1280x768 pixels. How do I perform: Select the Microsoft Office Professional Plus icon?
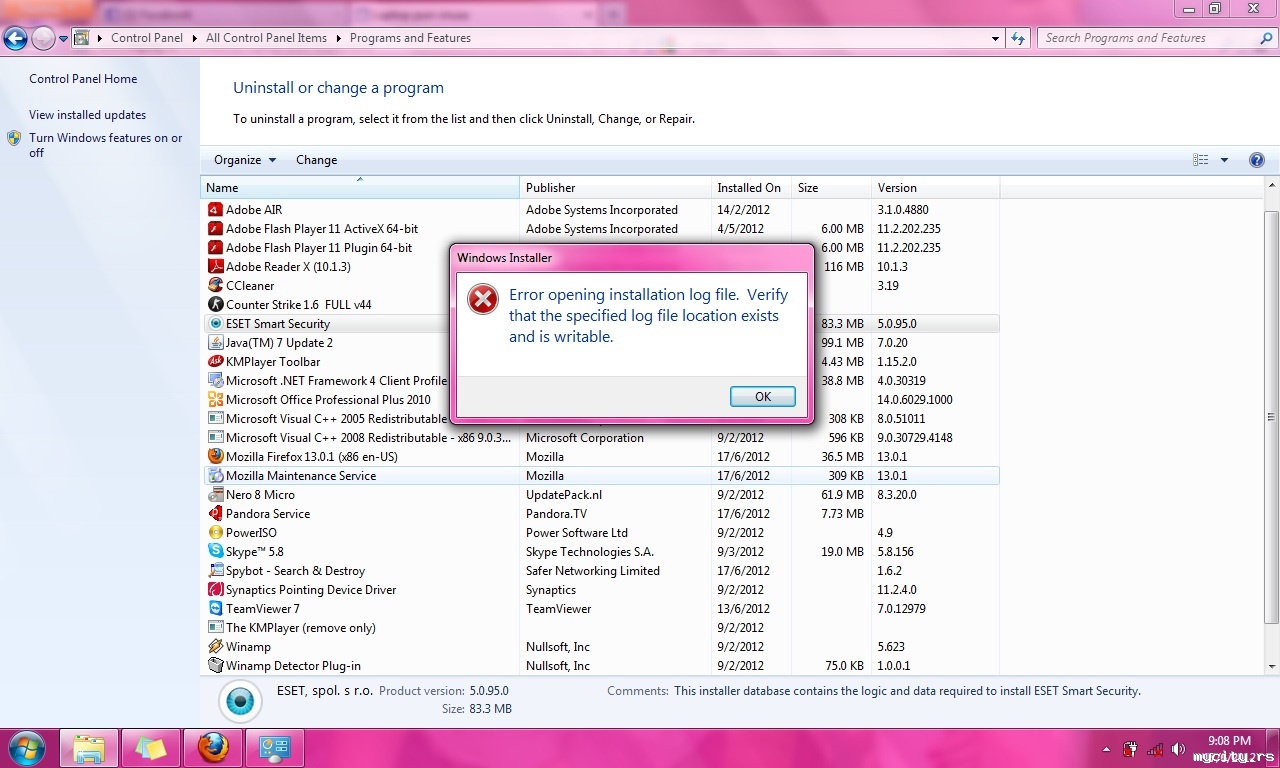pos(215,400)
